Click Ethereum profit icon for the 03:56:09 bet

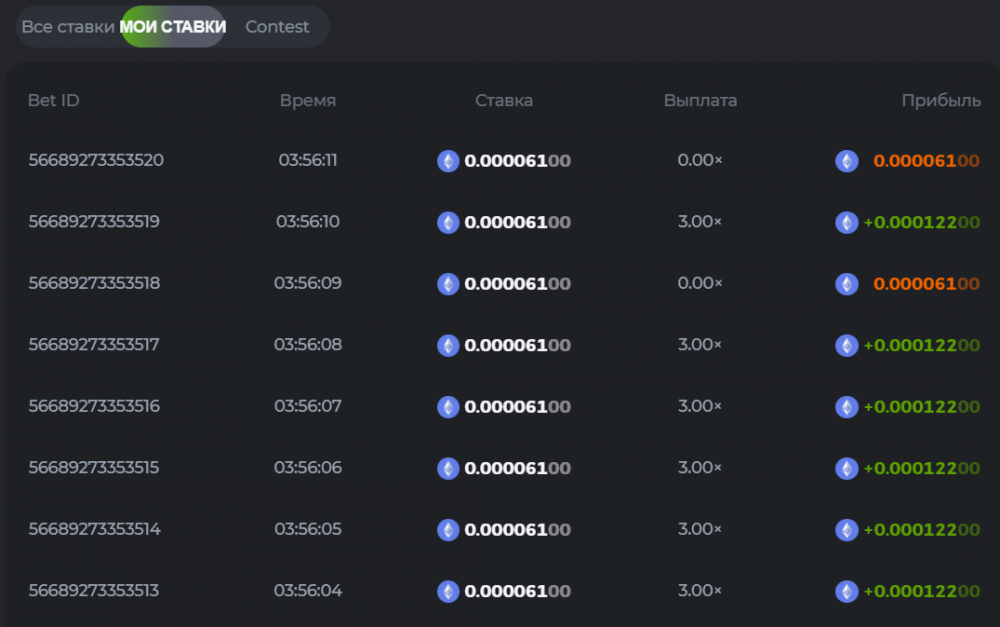tap(847, 284)
